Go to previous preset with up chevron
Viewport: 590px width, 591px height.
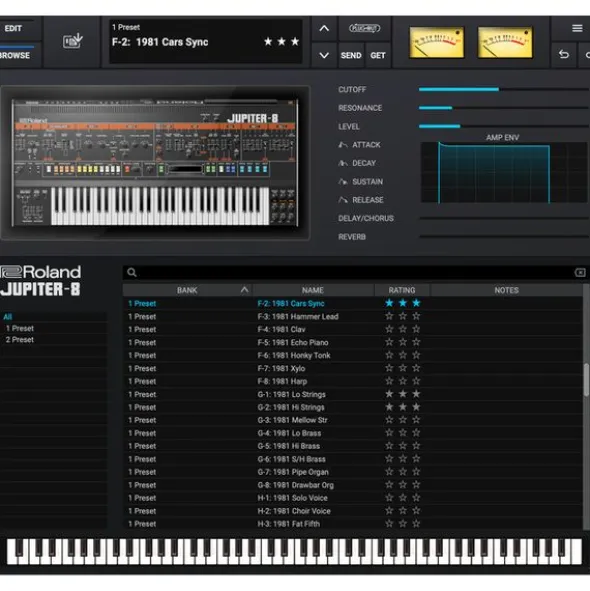click(324, 29)
